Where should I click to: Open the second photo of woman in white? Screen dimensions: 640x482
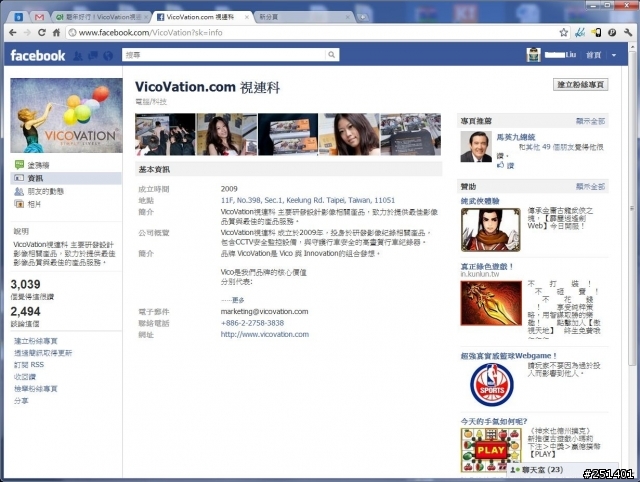(227, 134)
